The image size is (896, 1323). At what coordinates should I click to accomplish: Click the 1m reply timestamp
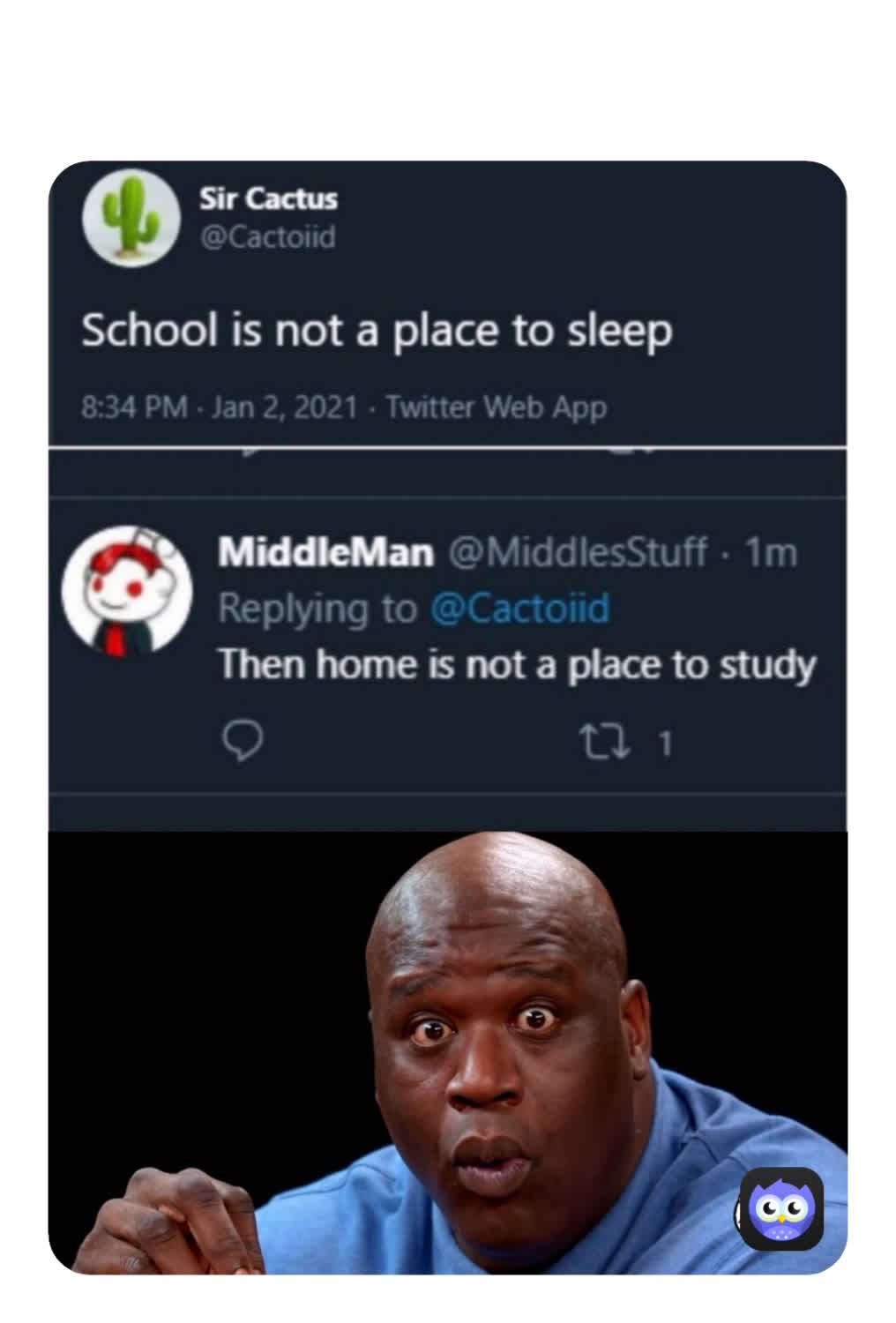click(771, 553)
